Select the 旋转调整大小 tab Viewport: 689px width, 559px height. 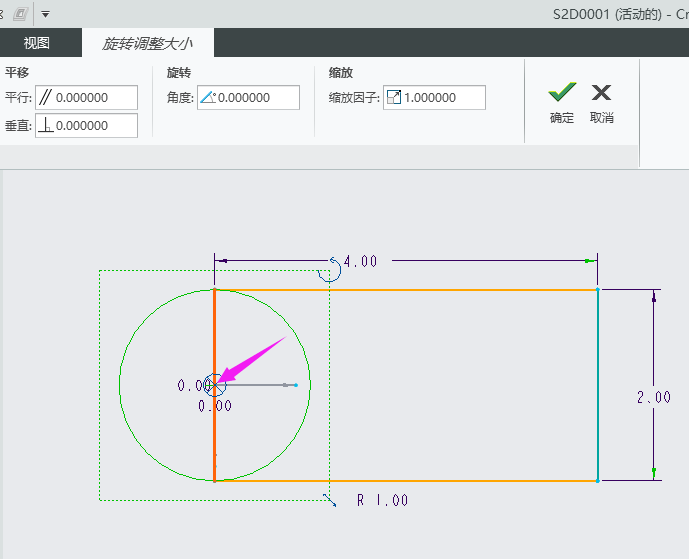point(147,43)
